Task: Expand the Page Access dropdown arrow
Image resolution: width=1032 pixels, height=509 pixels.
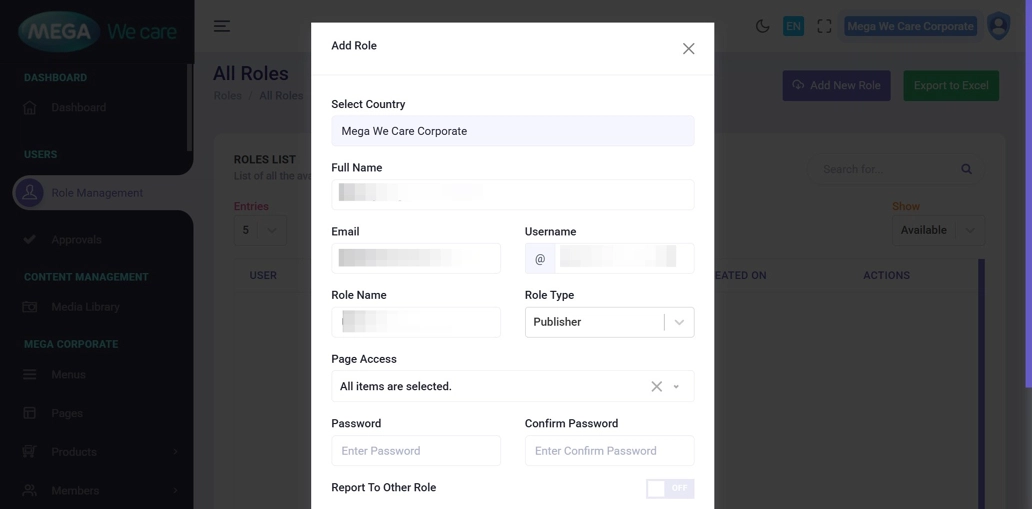Action: [x=677, y=387]
